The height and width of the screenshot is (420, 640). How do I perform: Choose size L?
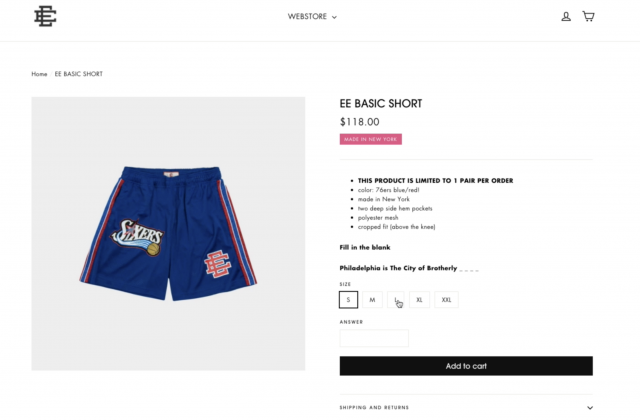click(x=396, y=299)
